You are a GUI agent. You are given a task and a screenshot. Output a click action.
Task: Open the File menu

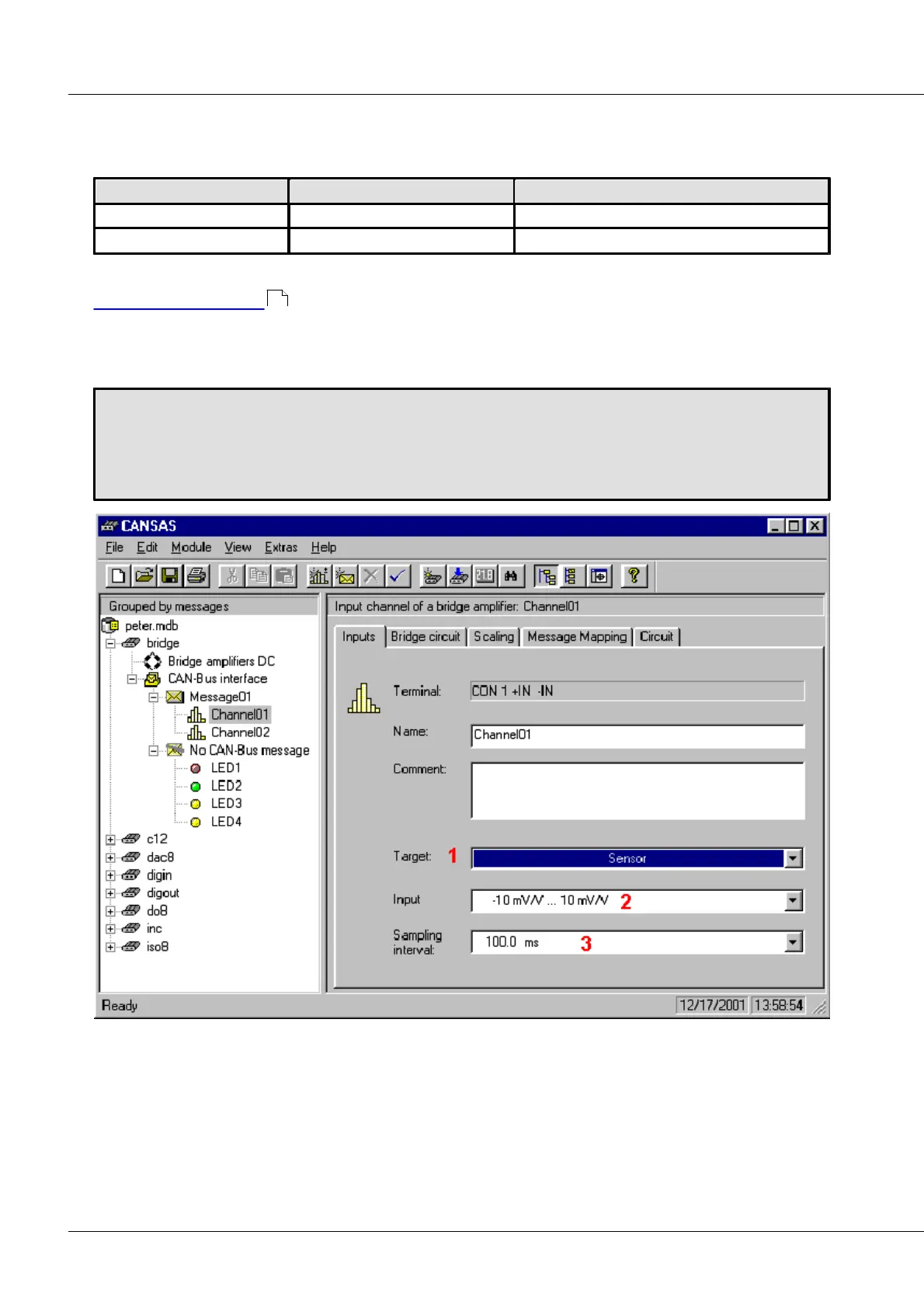tap(114, 548)
